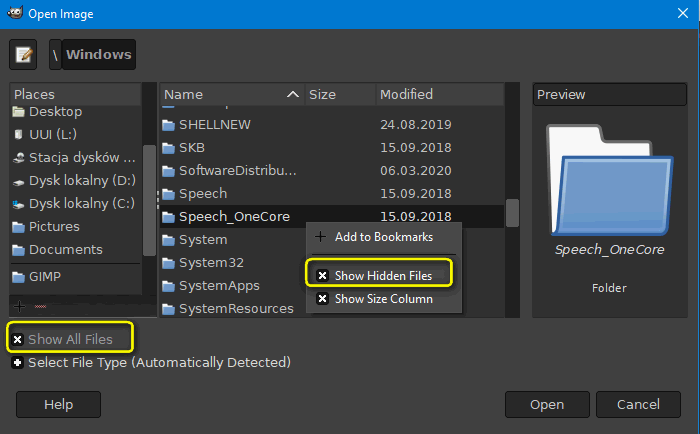This screenshot has height=434, width=700.
Task: Toggle the Show Size Column checkbox
Action: click(322, 298)
